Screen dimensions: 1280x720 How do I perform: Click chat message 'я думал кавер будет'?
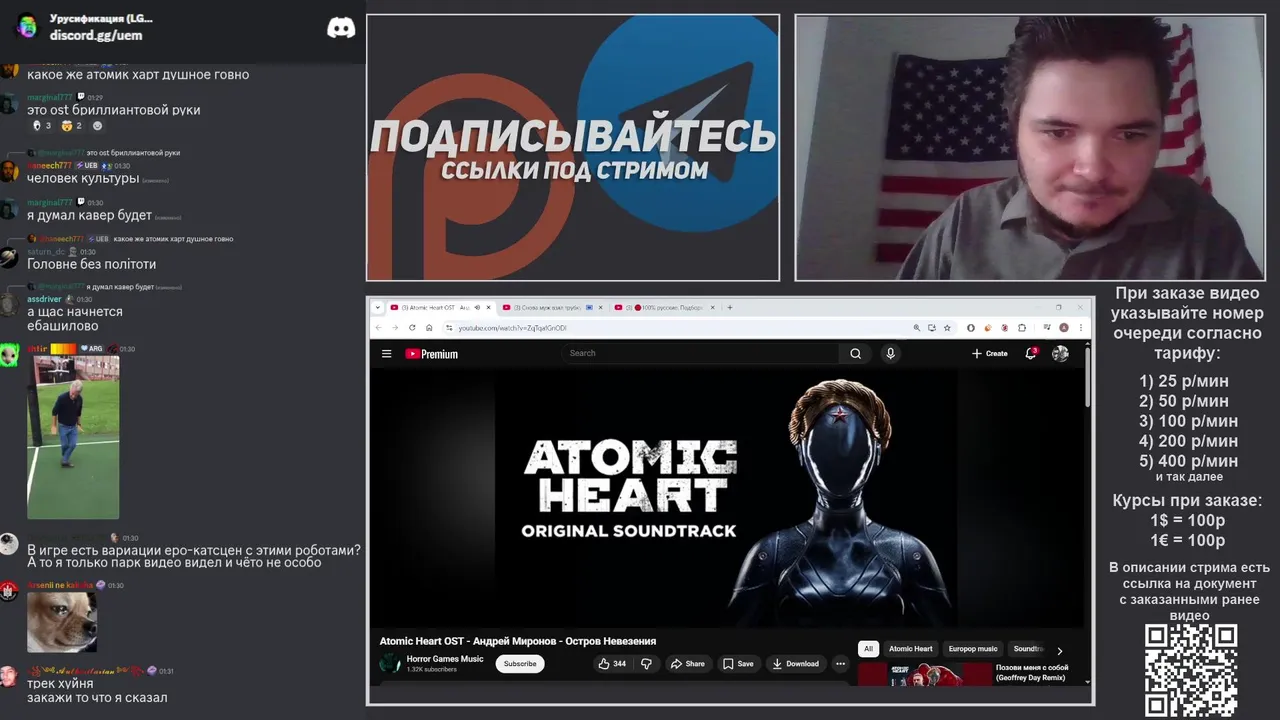click(x=89, y=215)
